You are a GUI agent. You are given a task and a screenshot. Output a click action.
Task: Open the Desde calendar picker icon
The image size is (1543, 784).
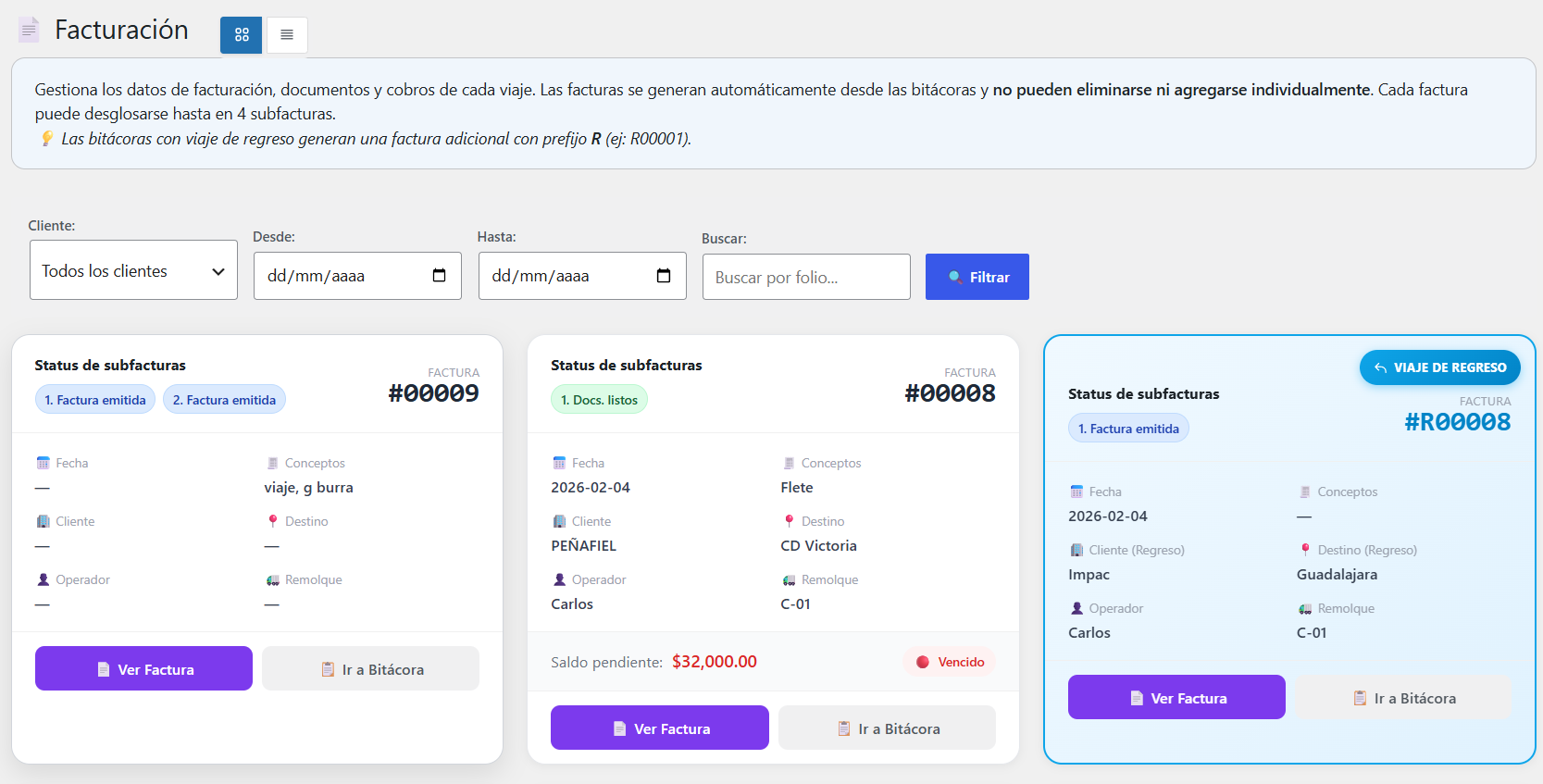coord(440,276)
